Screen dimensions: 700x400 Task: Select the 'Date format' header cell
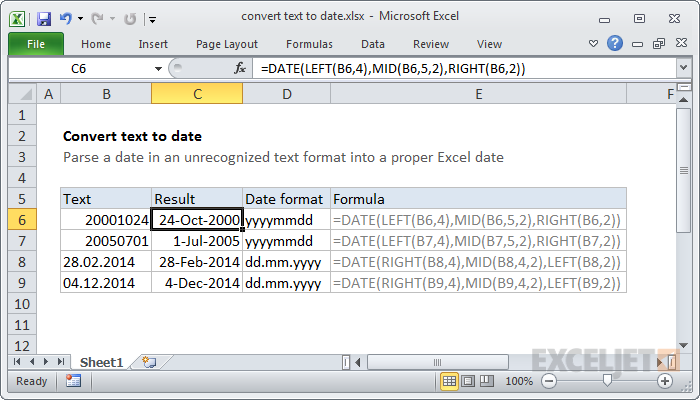click(x=286, y=199)
